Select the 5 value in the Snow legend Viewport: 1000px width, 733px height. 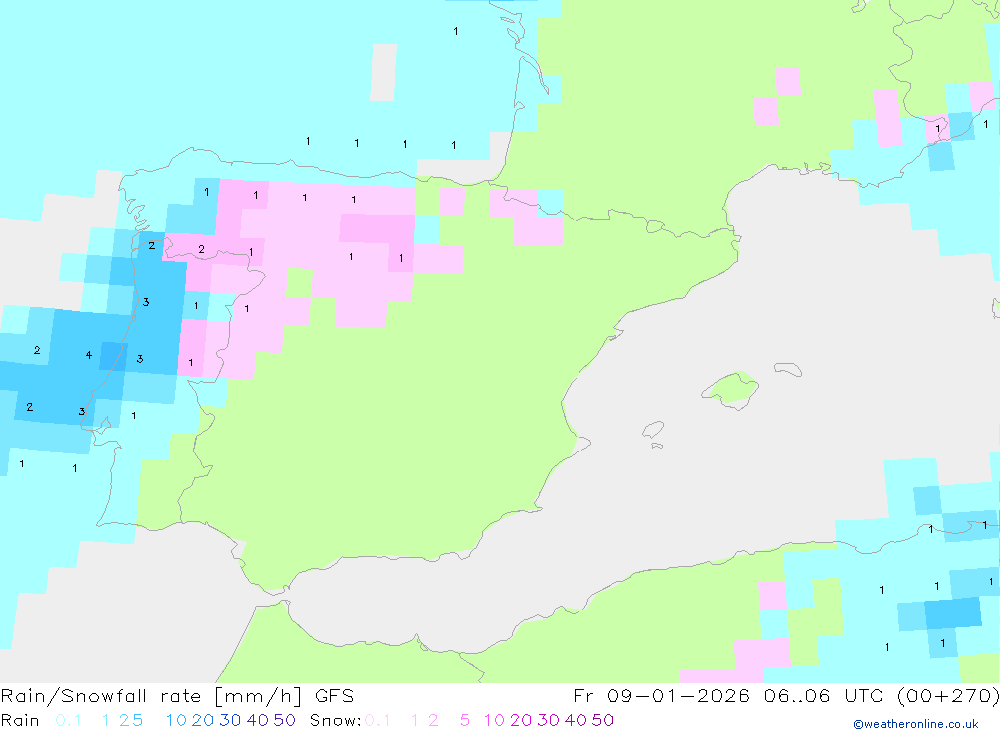coord(465,720)
